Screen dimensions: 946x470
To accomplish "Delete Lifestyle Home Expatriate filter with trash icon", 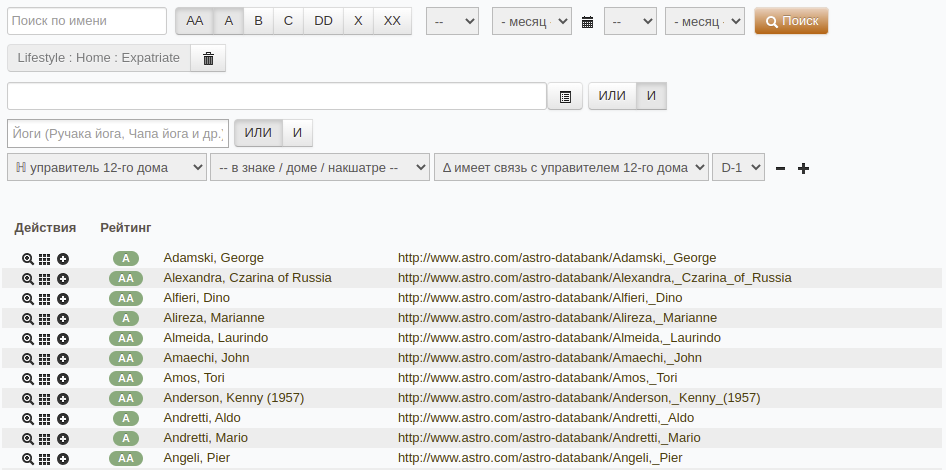I will click(x=208, y=58).
